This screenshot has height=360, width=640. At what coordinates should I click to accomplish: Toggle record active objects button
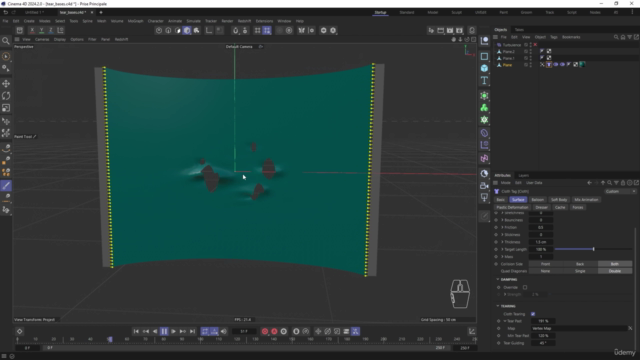click(264, 331)
